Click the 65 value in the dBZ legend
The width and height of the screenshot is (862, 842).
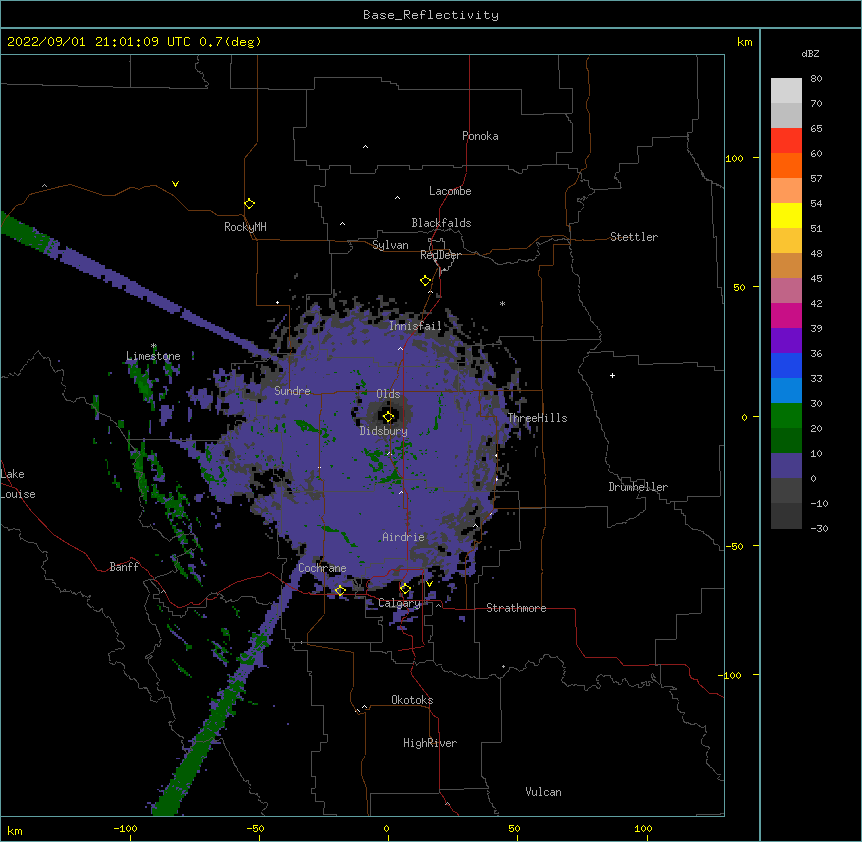pos(816,129)
